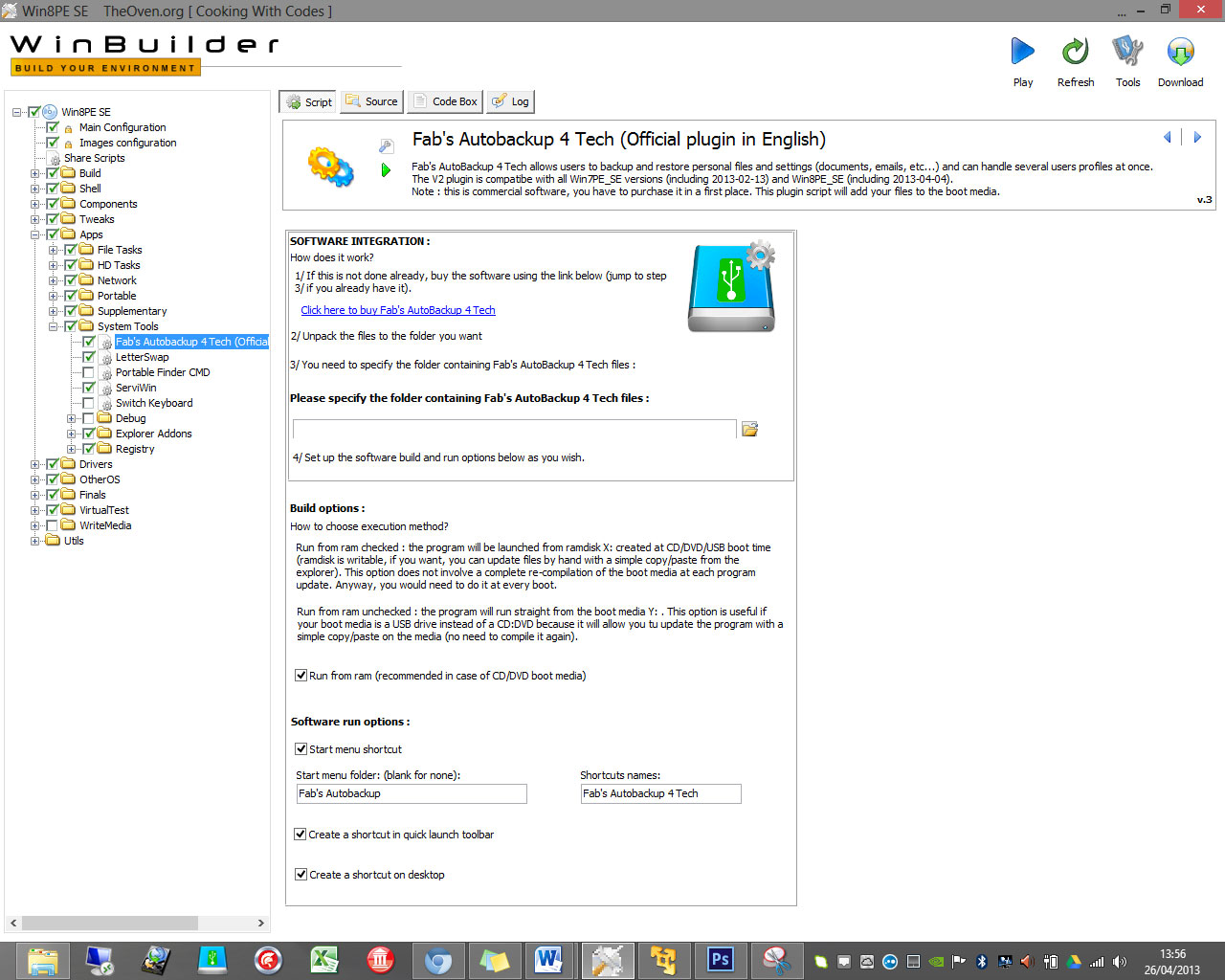1225x980 pixels.
Task: Expand the Build folder node
Action: tap(35, 173)
